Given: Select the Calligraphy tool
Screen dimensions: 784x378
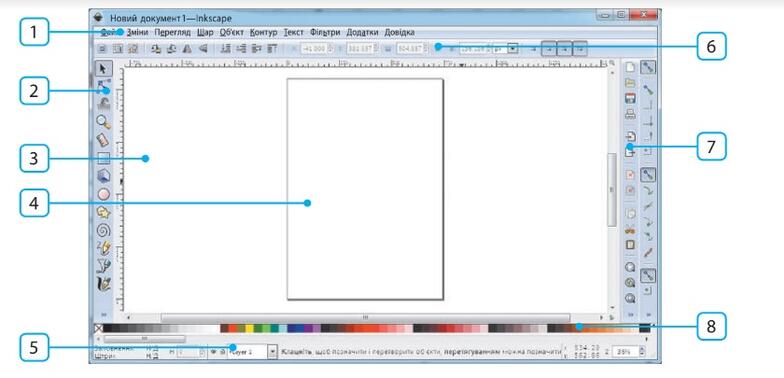Looking at the screenshot, I should [x=104, y=284].
